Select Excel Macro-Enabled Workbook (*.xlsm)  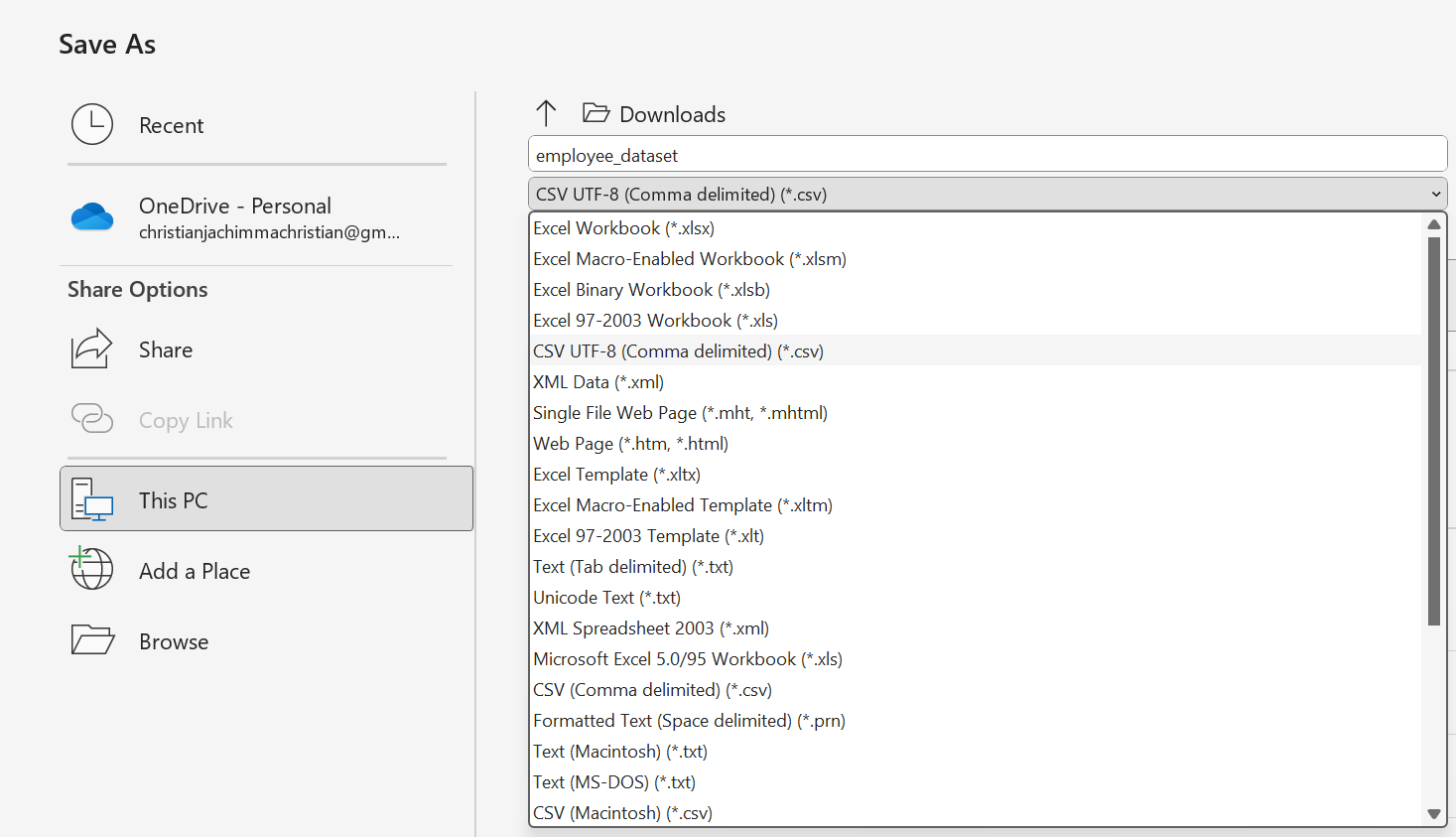pos(690,259)
